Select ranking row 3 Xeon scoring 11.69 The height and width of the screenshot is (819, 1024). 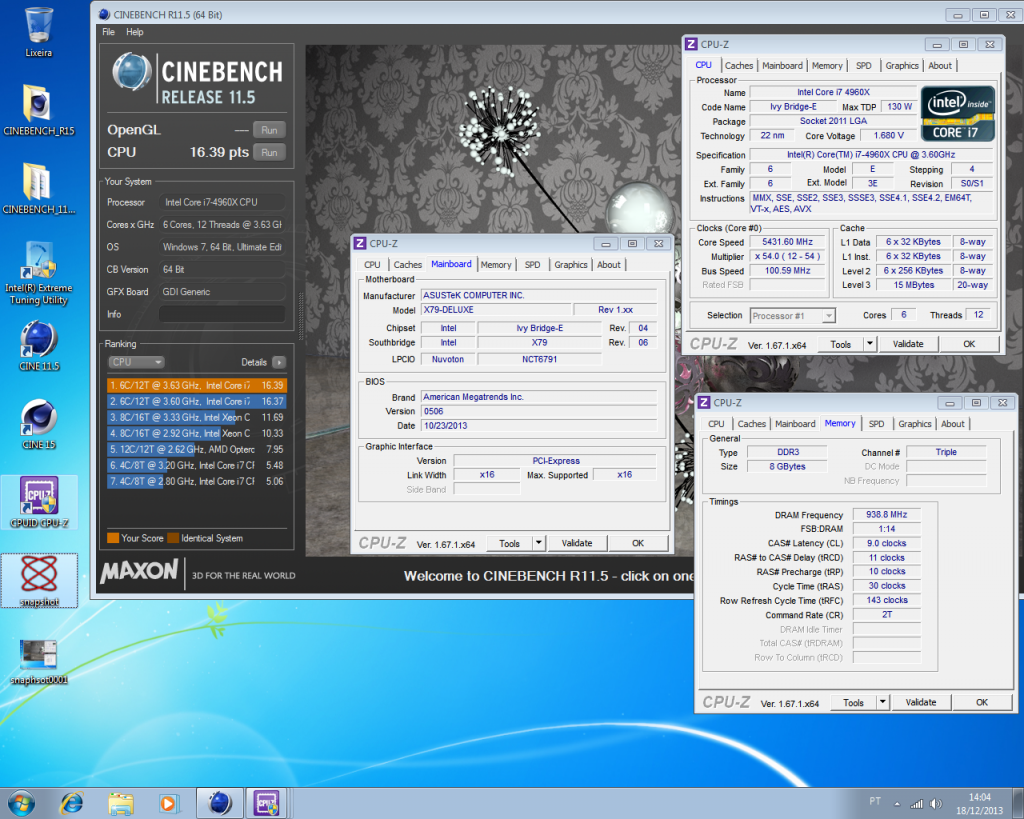[197, 417]
